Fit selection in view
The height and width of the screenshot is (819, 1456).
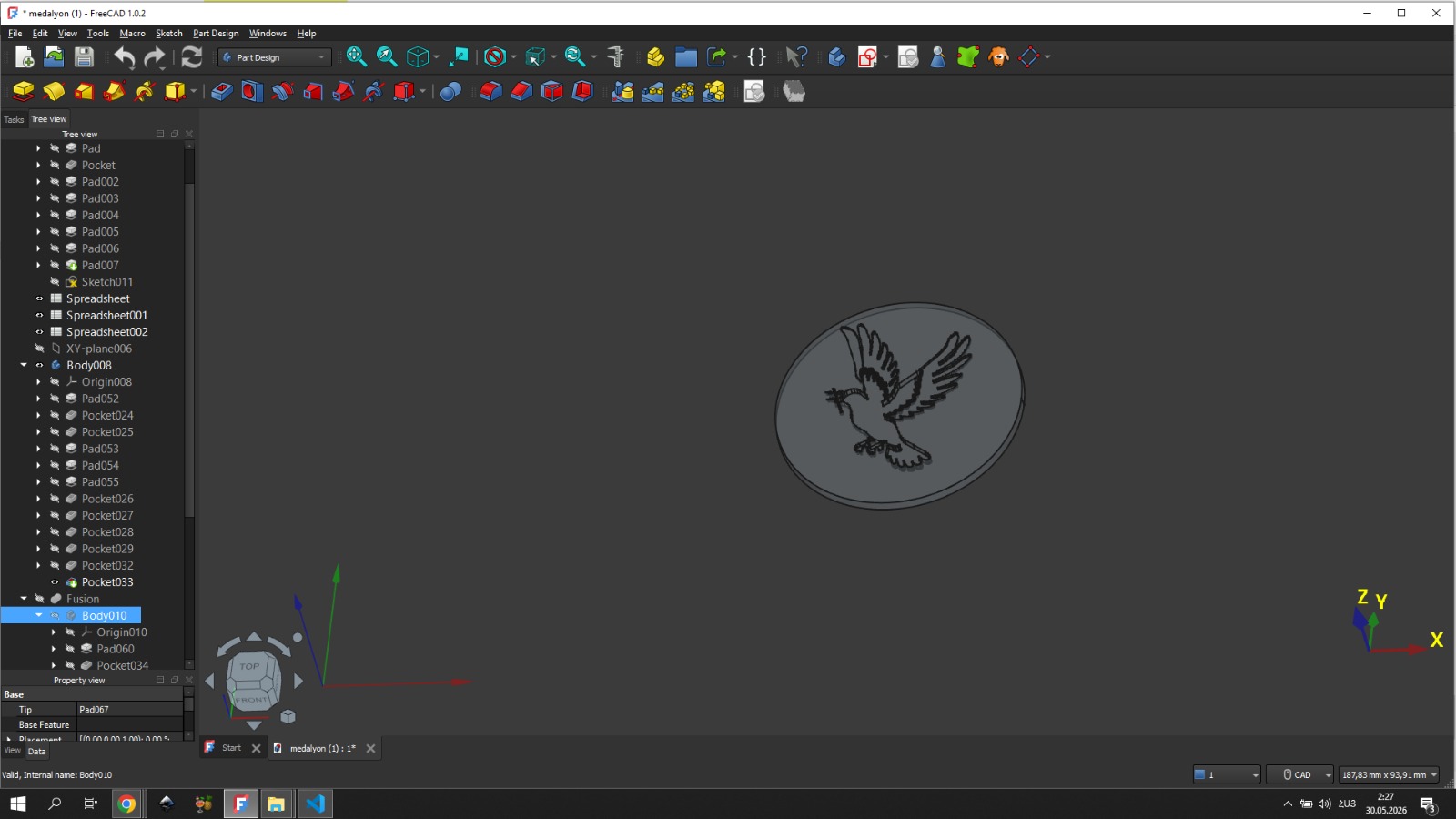pos(387,57)
